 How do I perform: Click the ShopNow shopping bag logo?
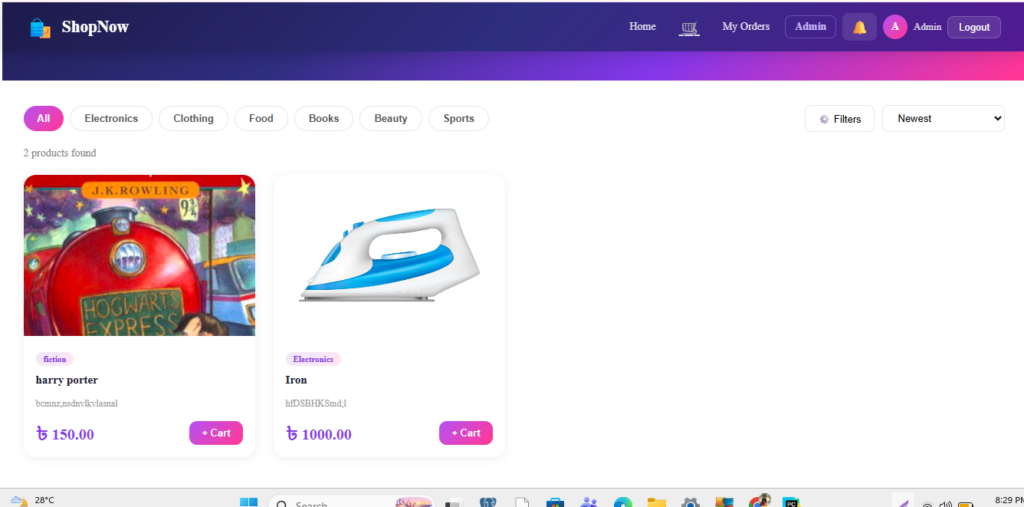click(40, 27)
